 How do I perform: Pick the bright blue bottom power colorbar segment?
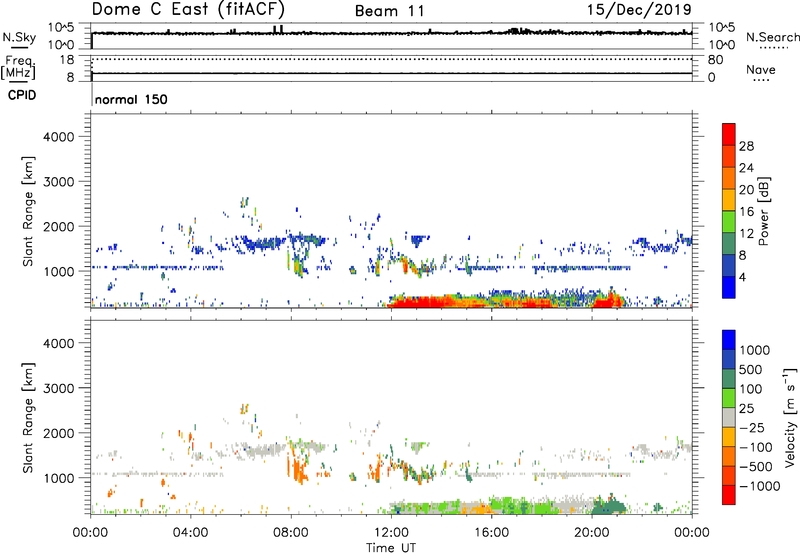tap(729, 287)
